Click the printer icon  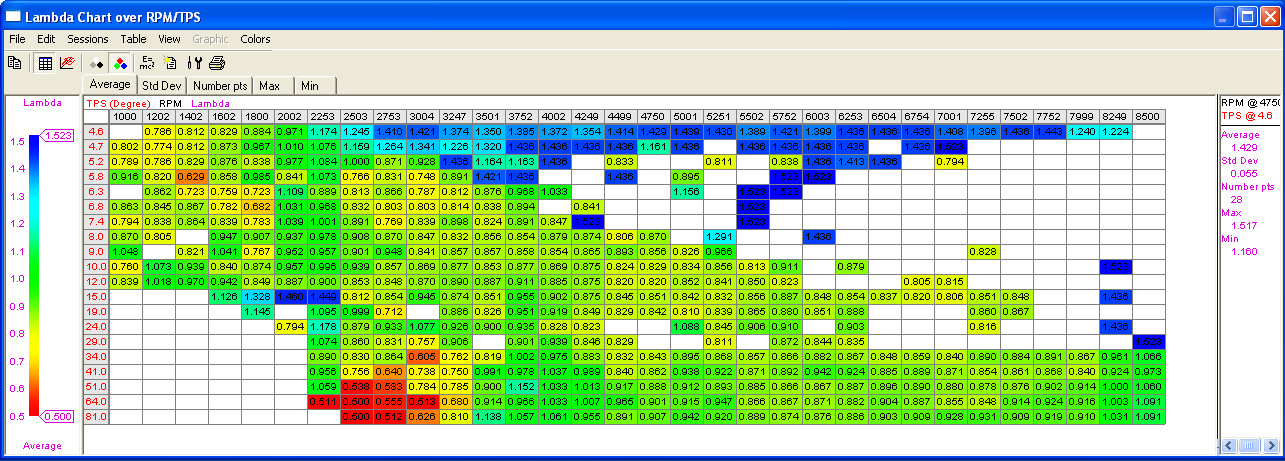click(217, 63)
